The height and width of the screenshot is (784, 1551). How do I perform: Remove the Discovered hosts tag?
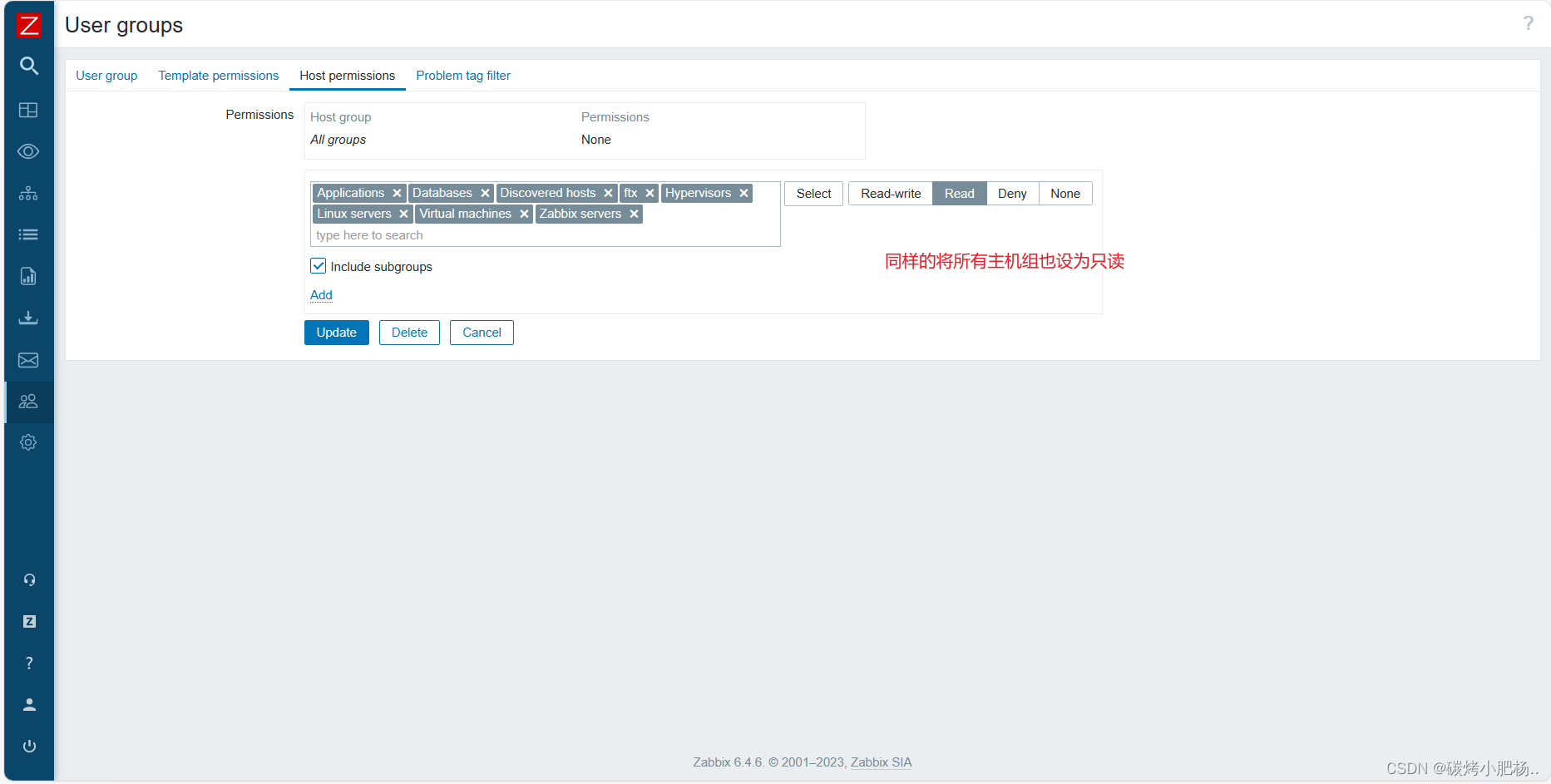608,193
